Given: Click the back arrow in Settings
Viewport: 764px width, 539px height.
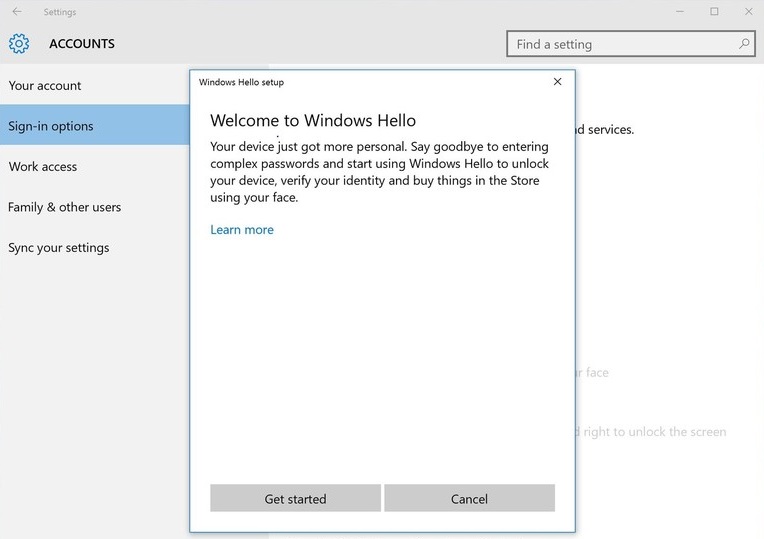Looking at the screenshot, I should tap(17, 11).
